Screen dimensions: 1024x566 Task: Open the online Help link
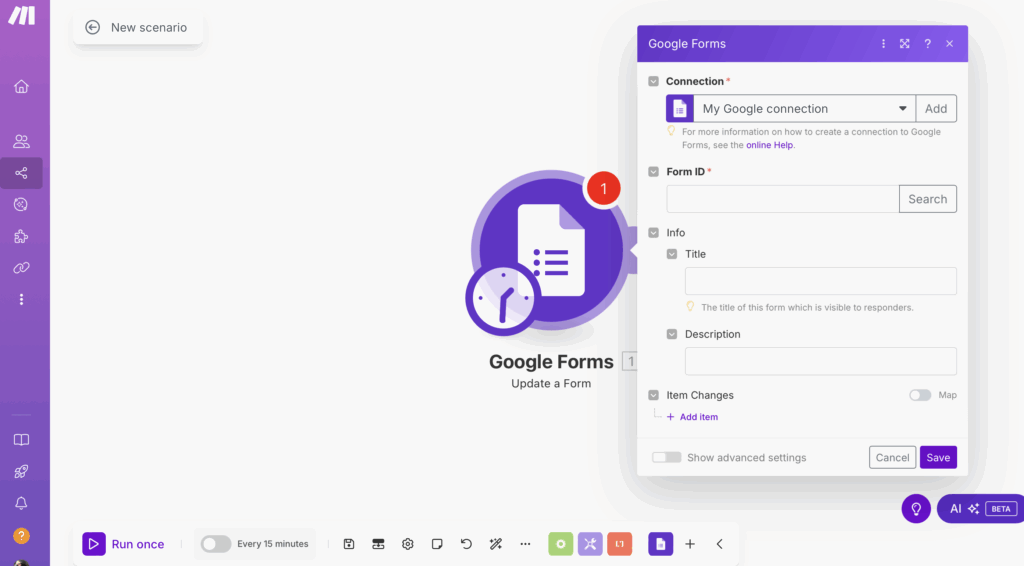769,145
